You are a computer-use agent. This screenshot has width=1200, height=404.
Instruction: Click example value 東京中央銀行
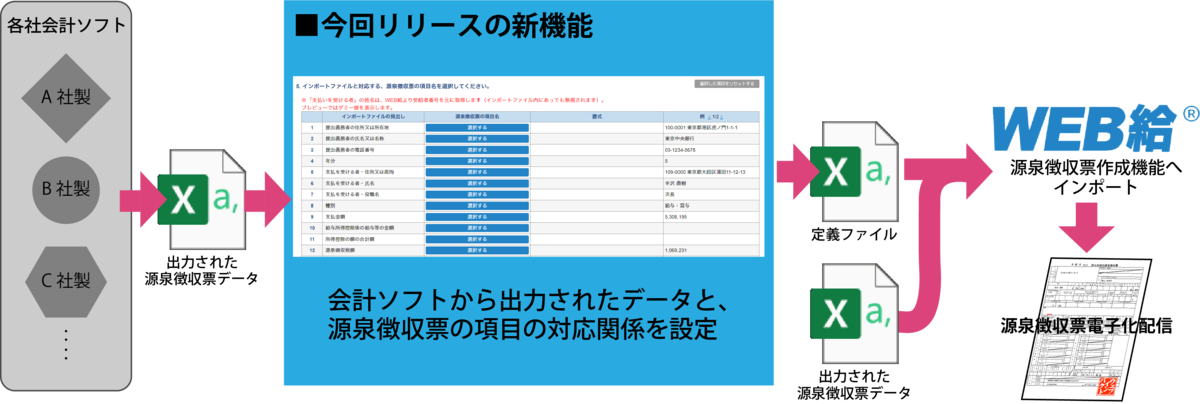pyautogui.click(x=679, y=139)
